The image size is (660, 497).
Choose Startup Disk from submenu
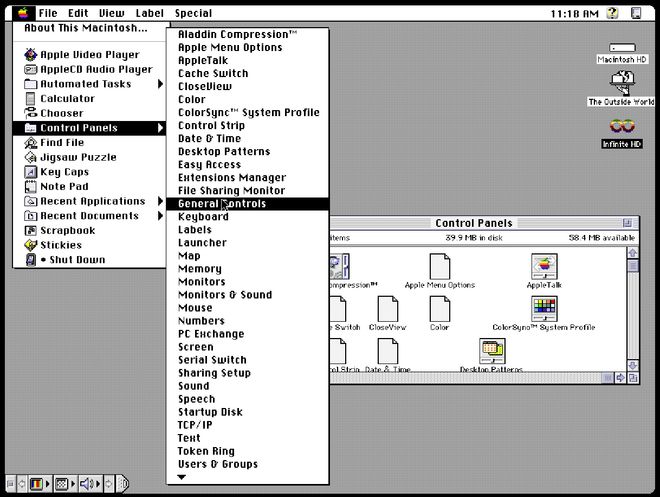(x=248, y=412)
